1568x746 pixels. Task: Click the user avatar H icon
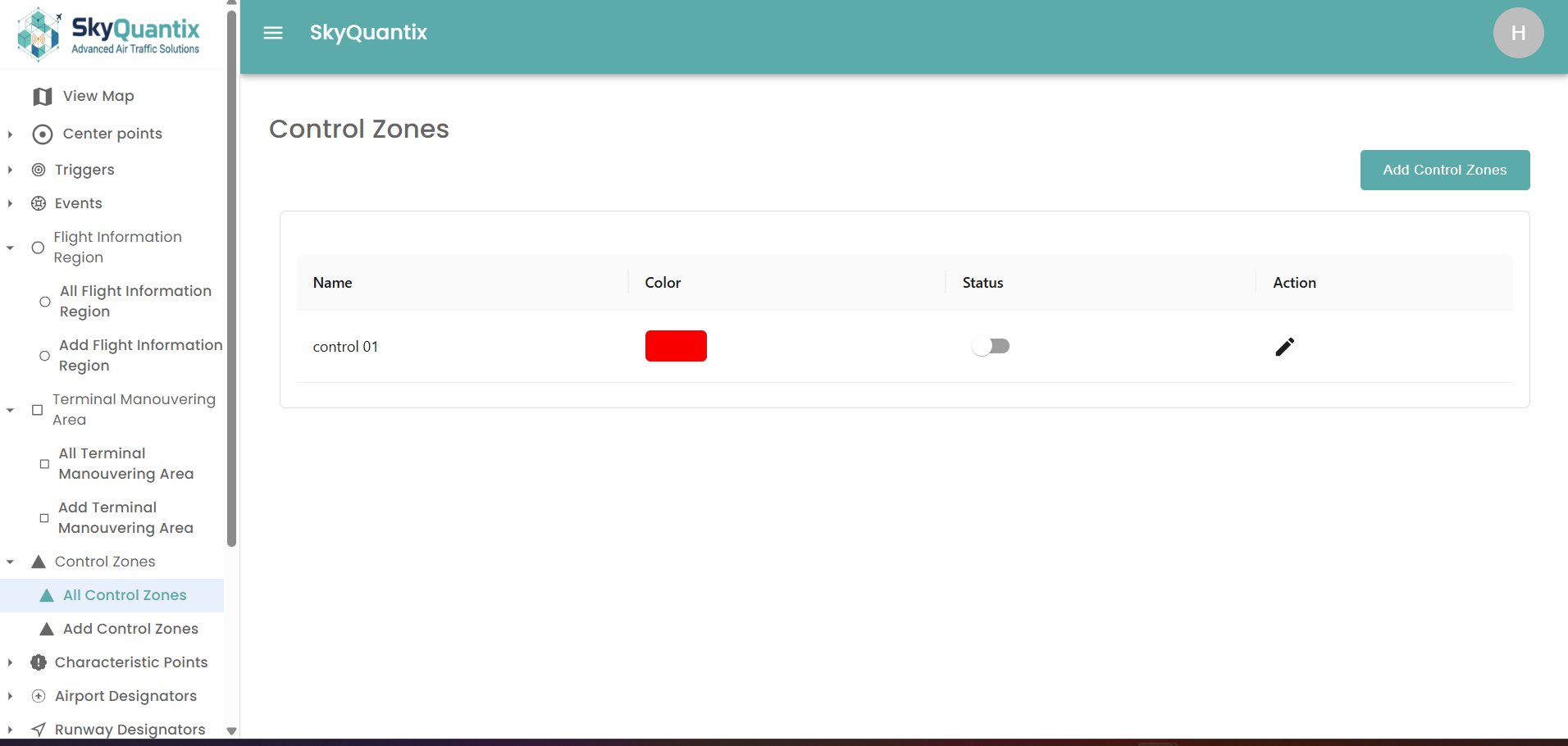tap(1518, 33)
